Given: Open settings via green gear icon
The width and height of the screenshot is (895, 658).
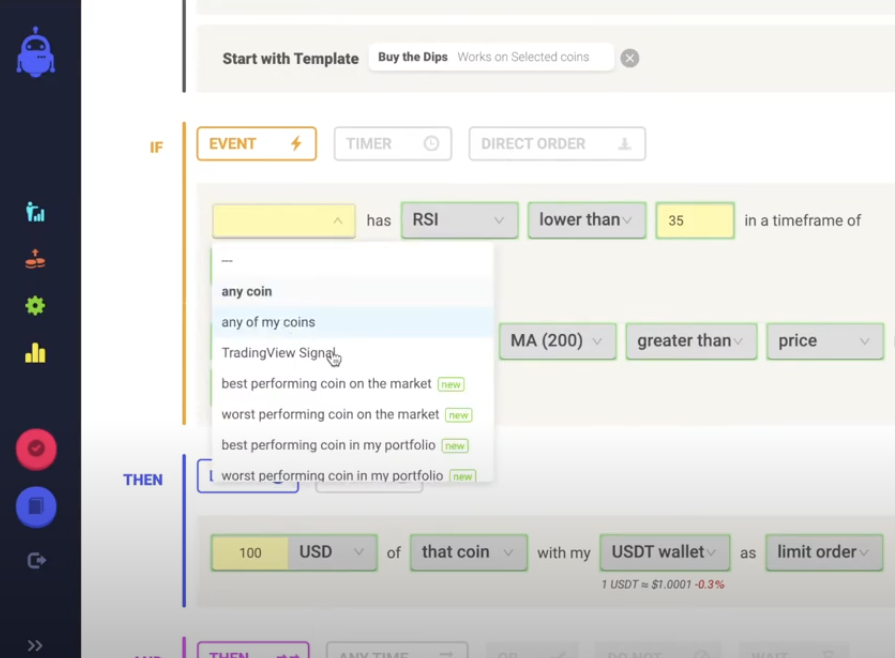Looking at the screenshot, I should (x=35, y=306).
